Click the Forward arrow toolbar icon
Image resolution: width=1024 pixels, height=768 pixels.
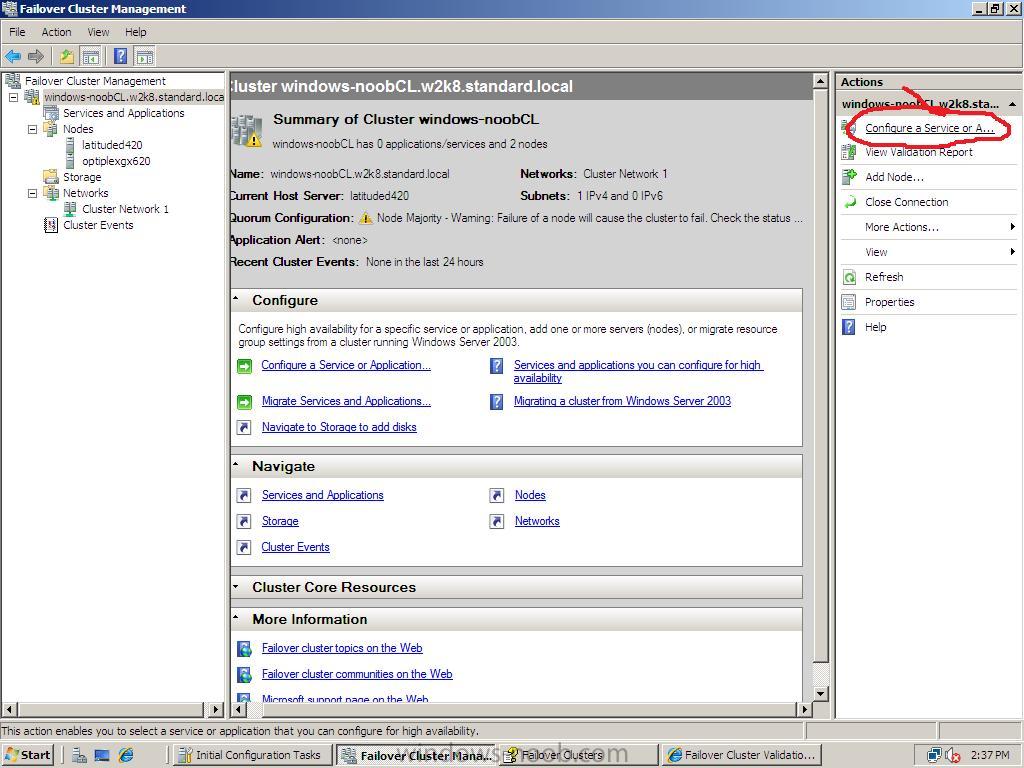36,56
